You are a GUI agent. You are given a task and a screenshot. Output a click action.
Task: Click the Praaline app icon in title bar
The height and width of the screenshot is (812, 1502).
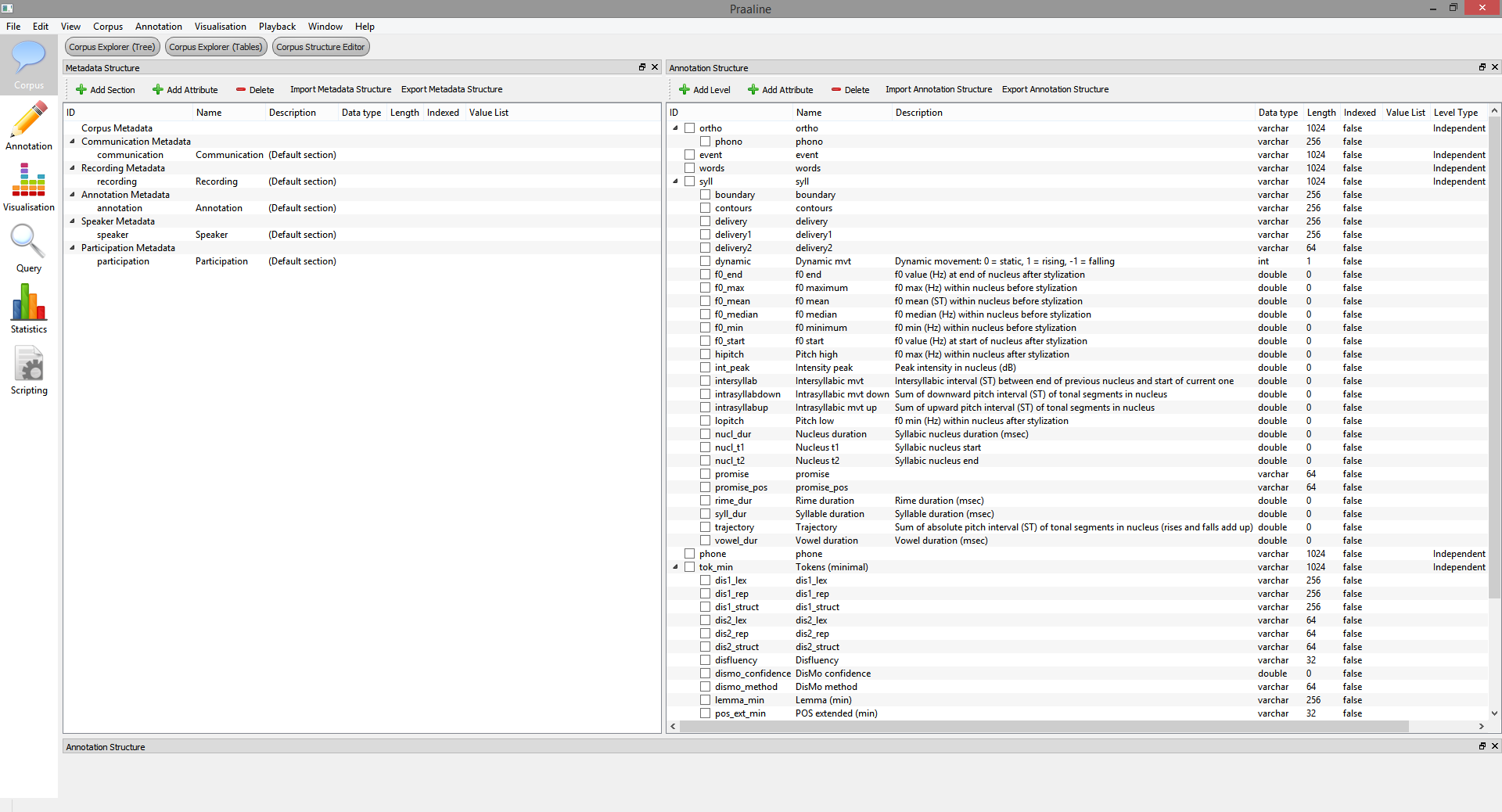tap(7, 8)
